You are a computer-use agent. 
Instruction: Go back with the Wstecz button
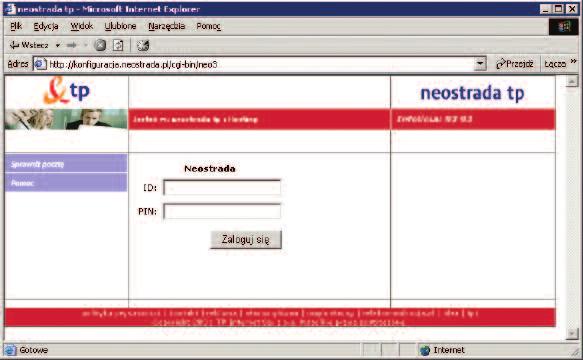click(29, 45)
